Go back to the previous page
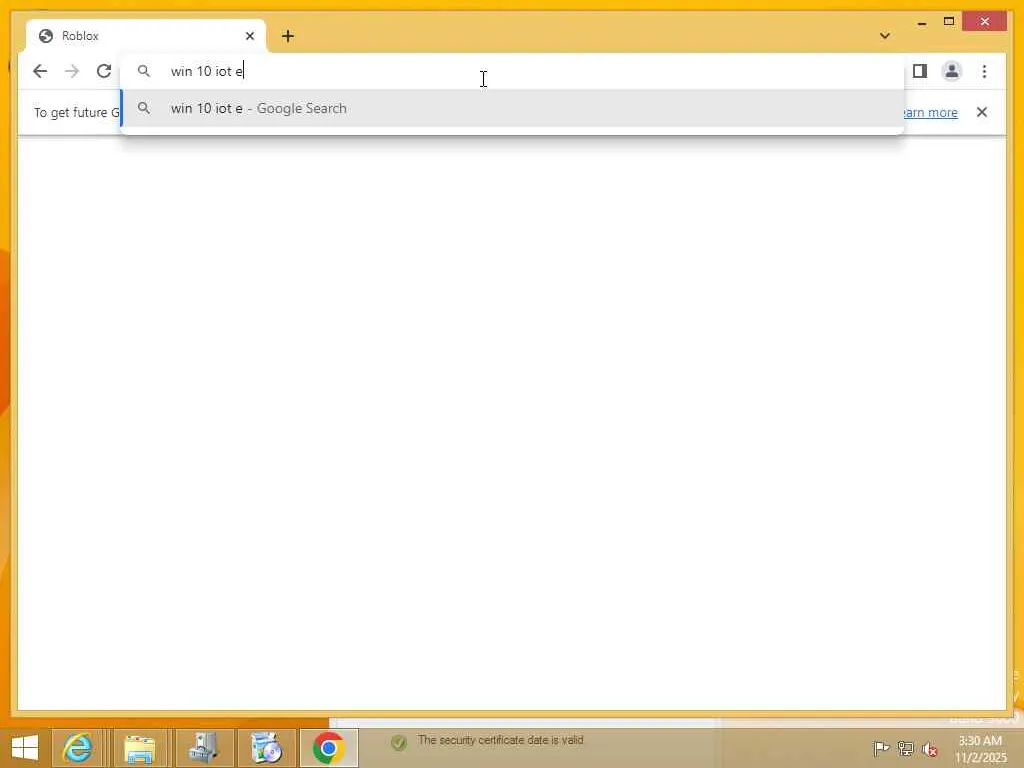1024x768 pixels. (40, 71)
